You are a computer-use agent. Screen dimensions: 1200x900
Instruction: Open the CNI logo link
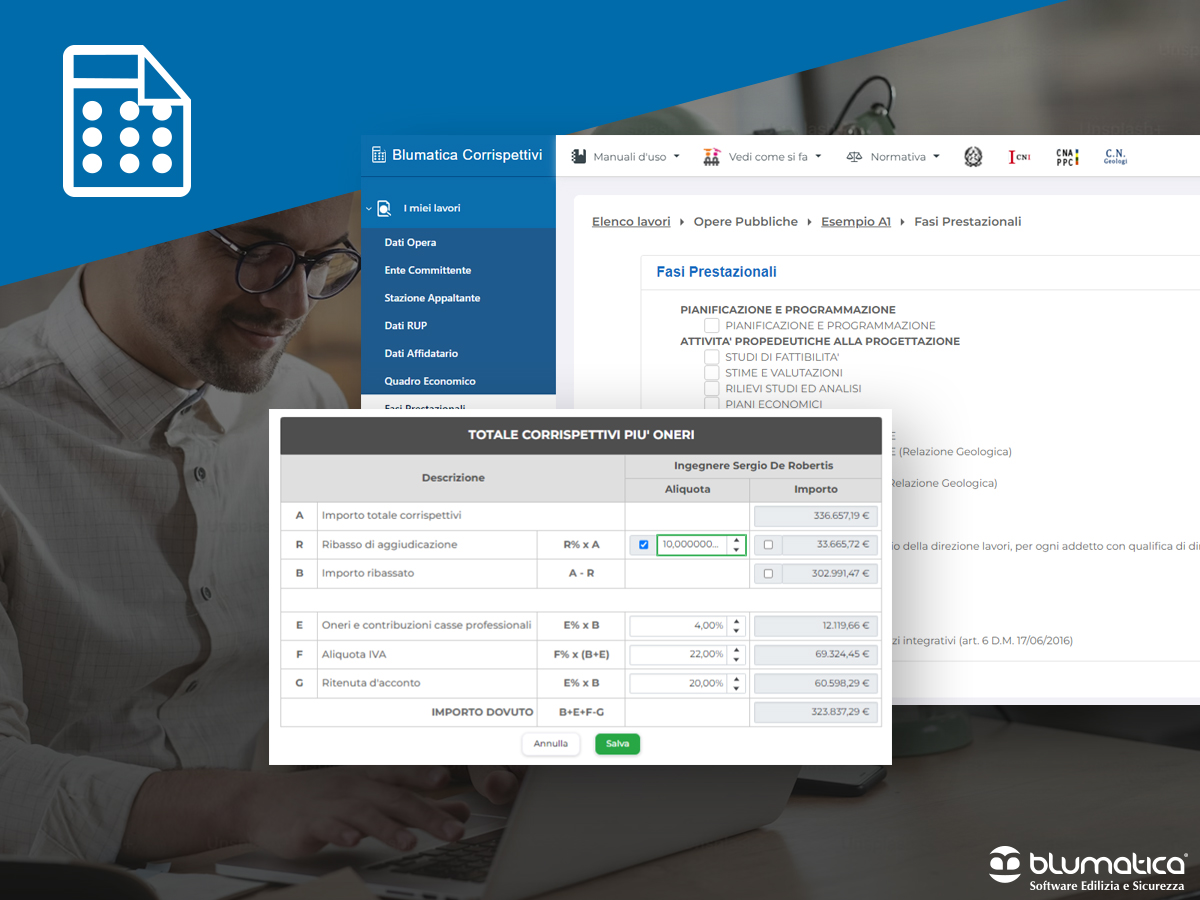coord(1019,156)
